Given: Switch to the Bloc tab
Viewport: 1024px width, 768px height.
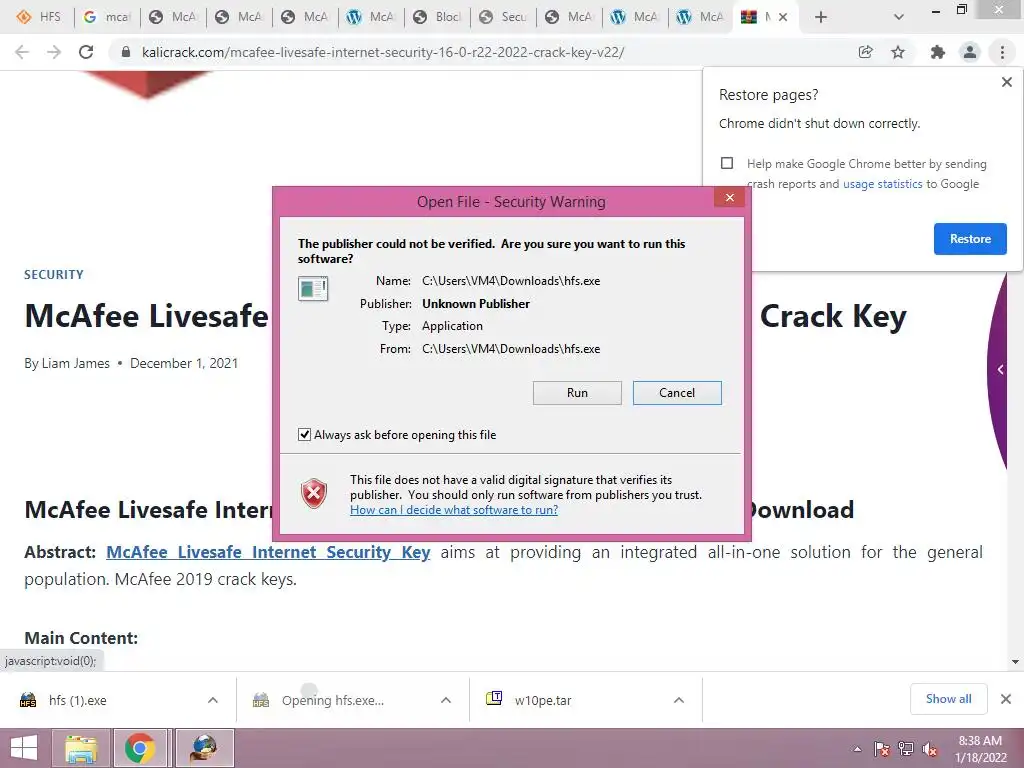Looking at the screenshot, I should pyautogui.click(x=438, y=17).
